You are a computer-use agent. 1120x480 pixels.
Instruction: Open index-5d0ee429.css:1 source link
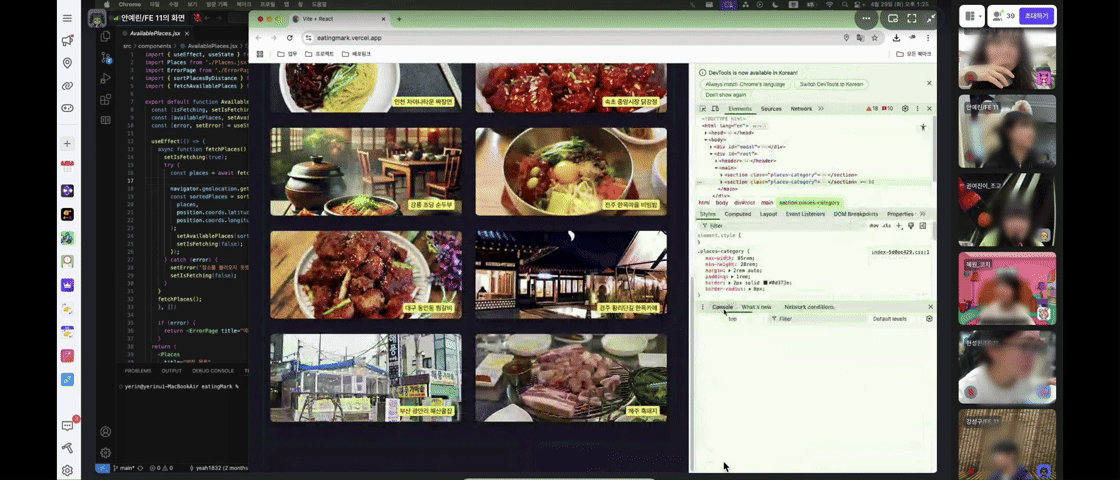(900, 252)
